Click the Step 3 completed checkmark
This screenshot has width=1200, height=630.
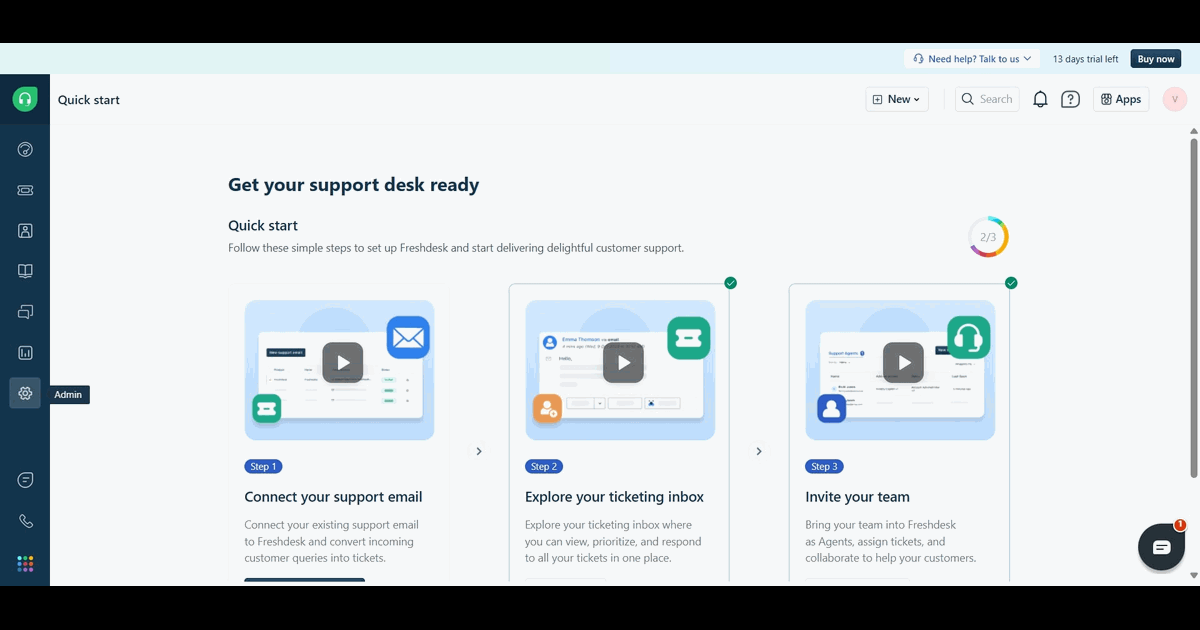[x=1010, y=283]
